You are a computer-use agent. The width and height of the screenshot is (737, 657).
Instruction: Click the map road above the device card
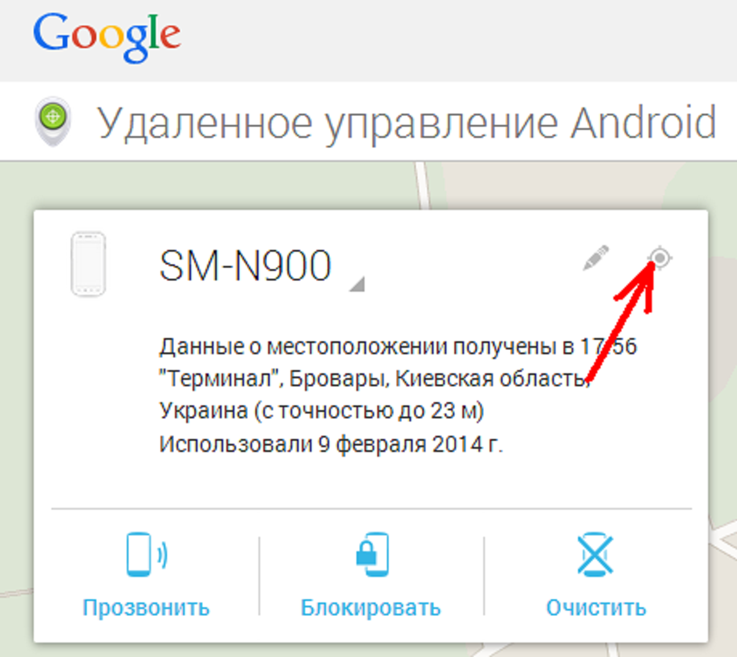point(423,185)
